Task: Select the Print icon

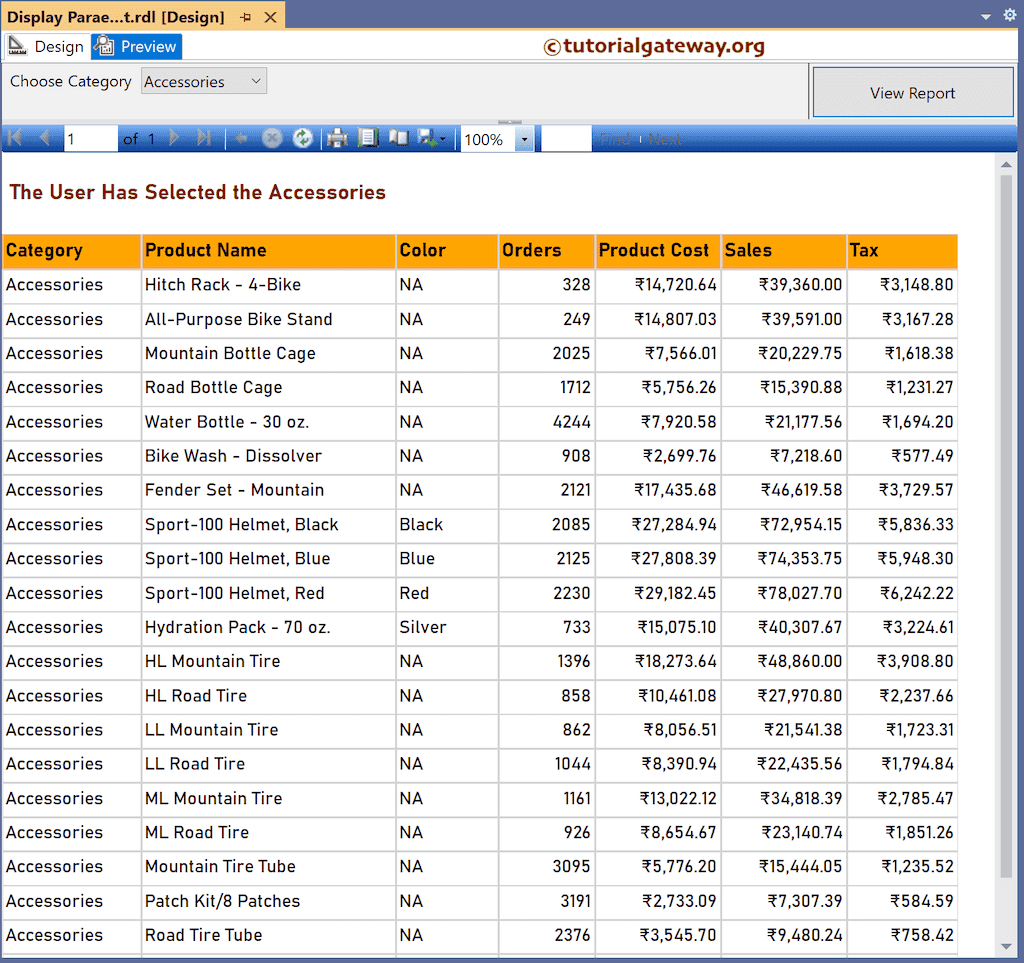Action: pyautogui.click(x=337, y=138)
